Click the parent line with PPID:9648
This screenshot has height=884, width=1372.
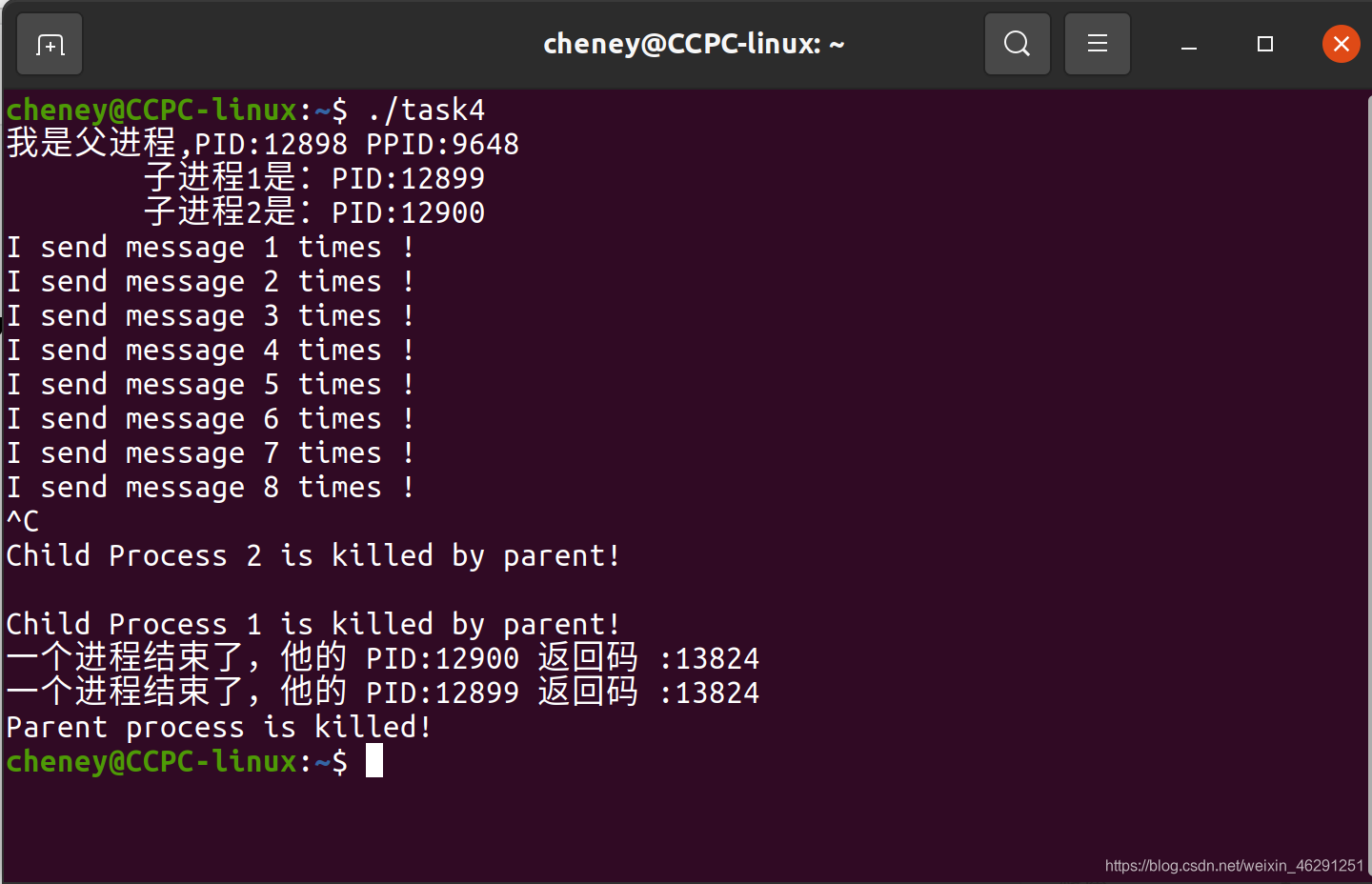click(x=263, y=144)
